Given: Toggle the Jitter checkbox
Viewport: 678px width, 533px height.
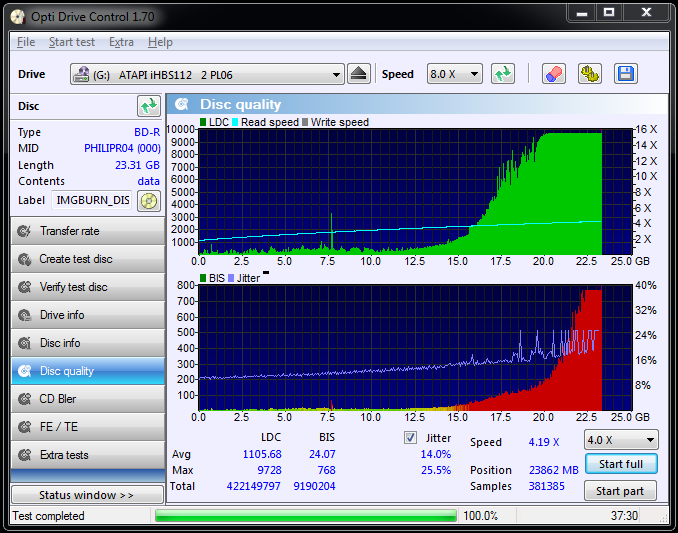Looking at the screenshot, I should (410, 438).
